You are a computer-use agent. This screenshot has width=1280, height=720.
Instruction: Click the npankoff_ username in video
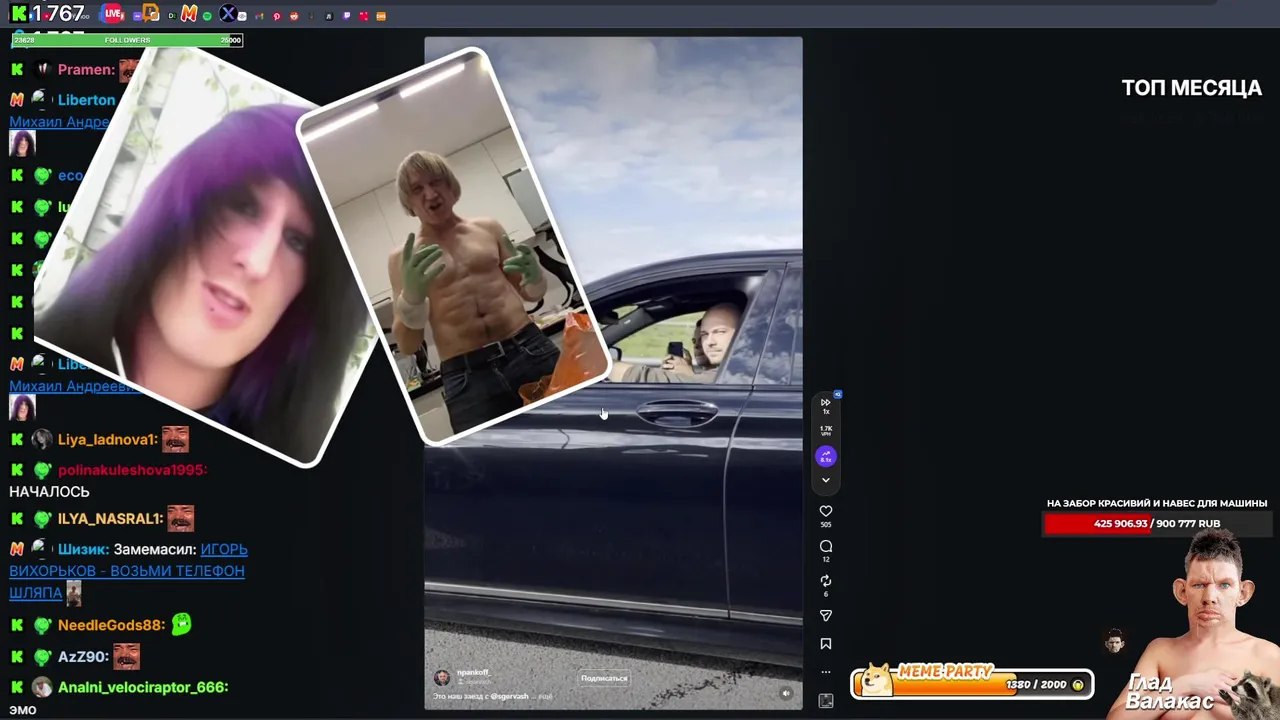pos(474,672)
